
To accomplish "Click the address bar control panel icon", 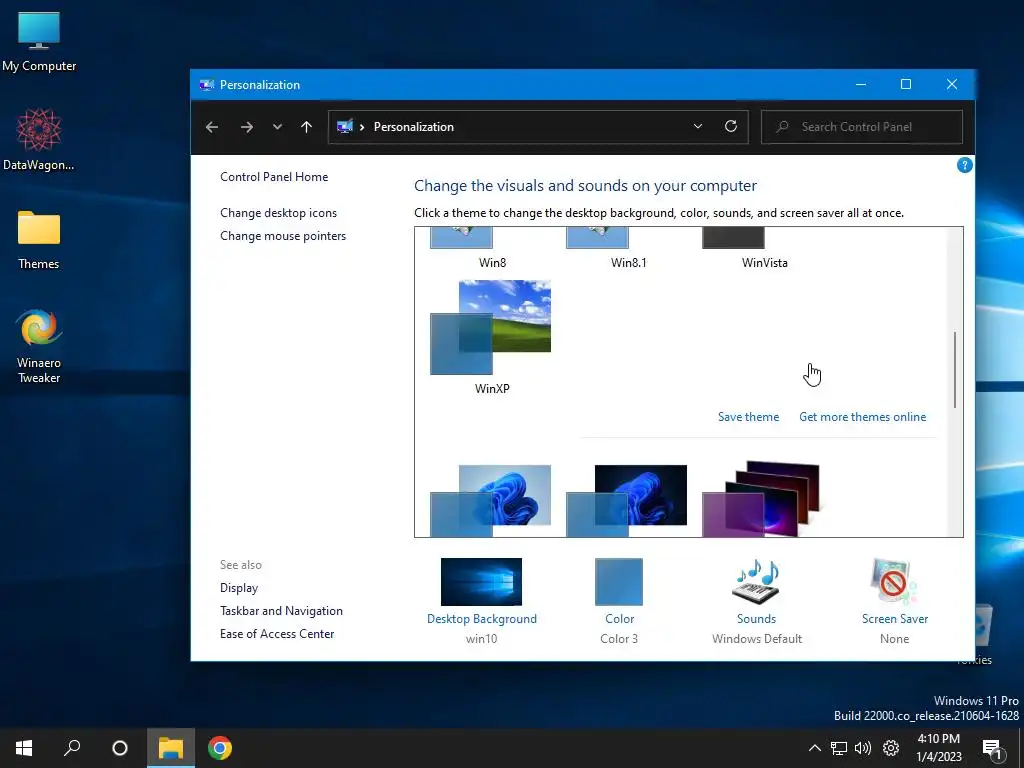I will [x=345, y=126].
